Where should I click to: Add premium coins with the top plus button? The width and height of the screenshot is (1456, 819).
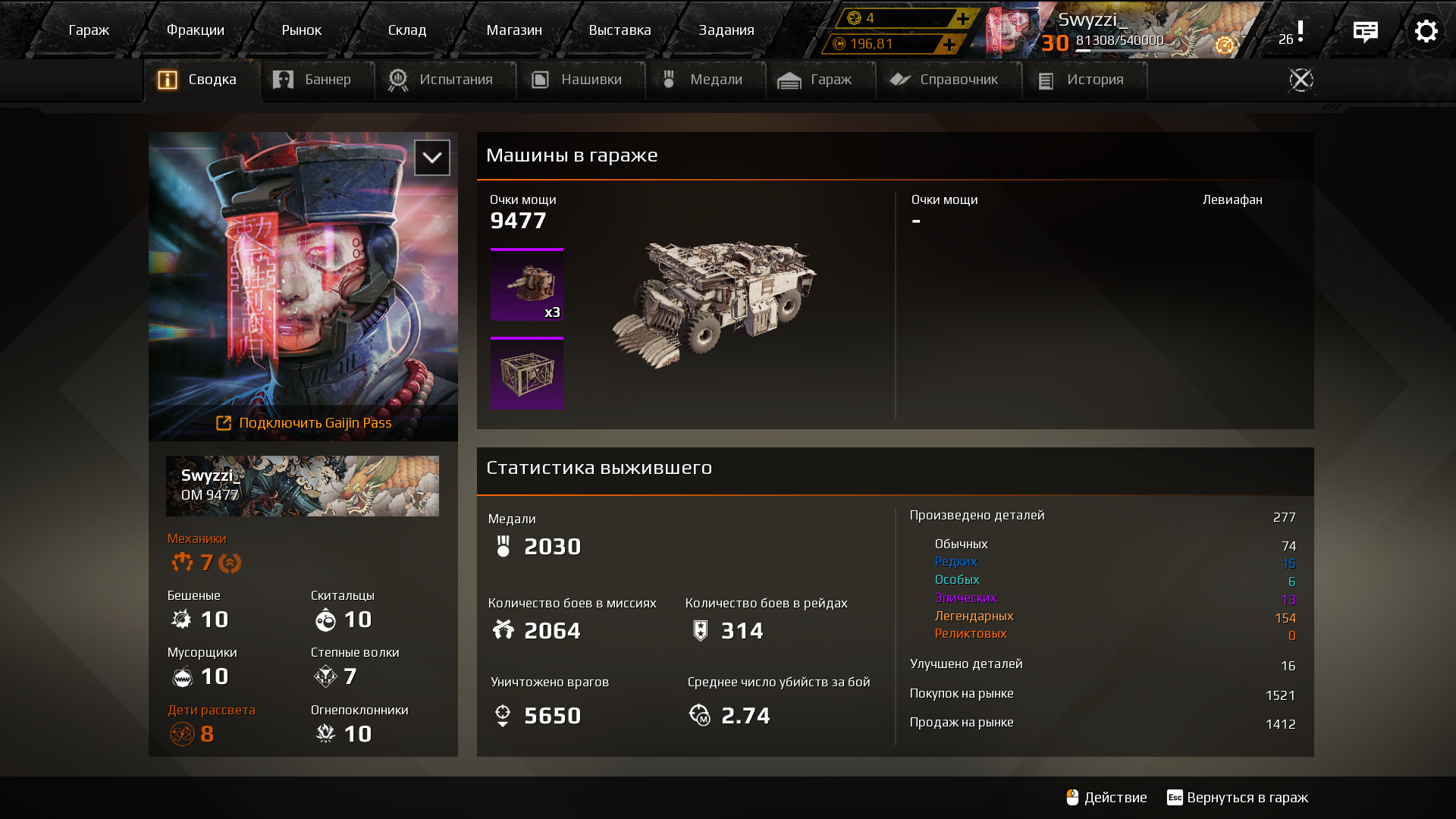(962, 18)
